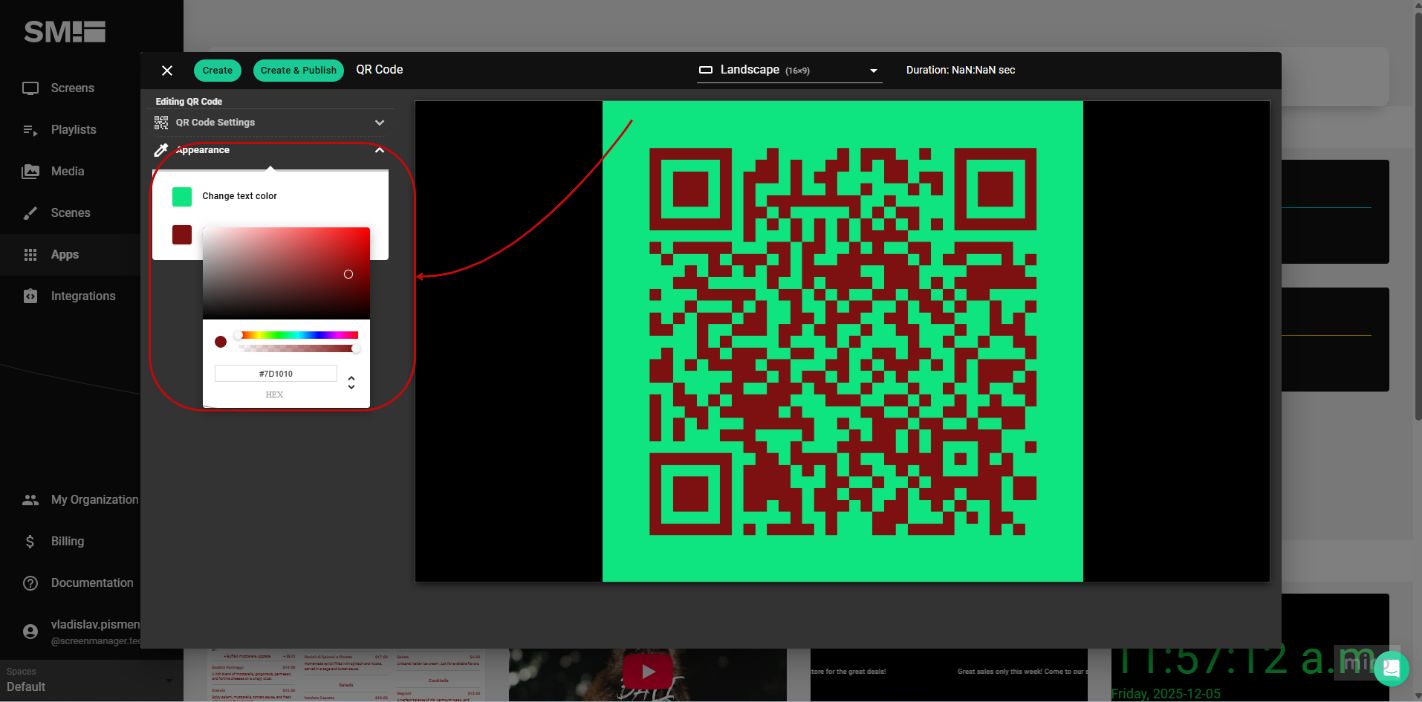Open the Screens section in sidebar
This screenshot has width=1422, height=702.
[x=31, y=88]
